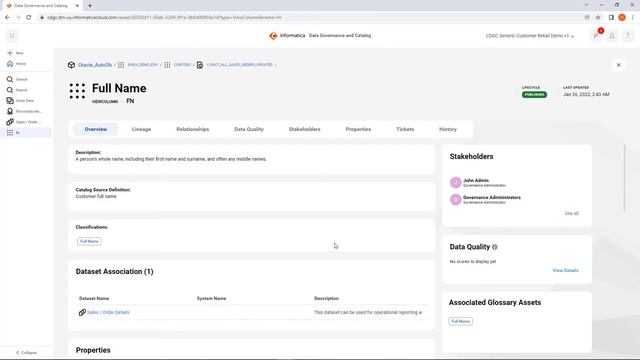Open the CONTOSO breadcrumb link
Image resolution: width=640 pixels, height=360 pixels.
point(182,65)
